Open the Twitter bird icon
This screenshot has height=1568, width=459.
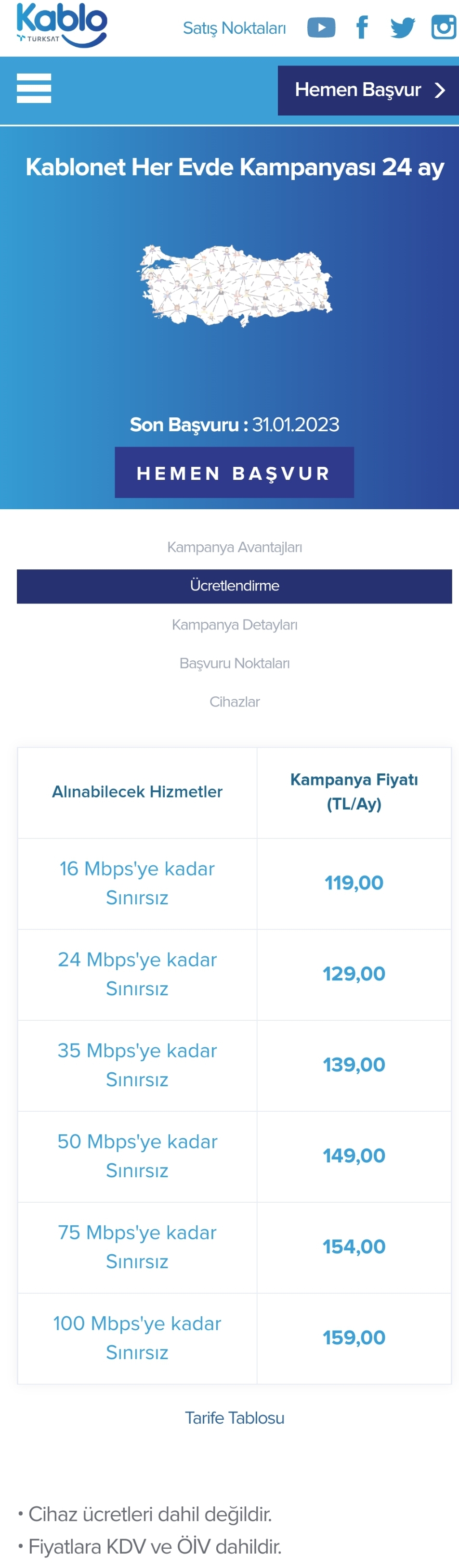pos(402,27)
